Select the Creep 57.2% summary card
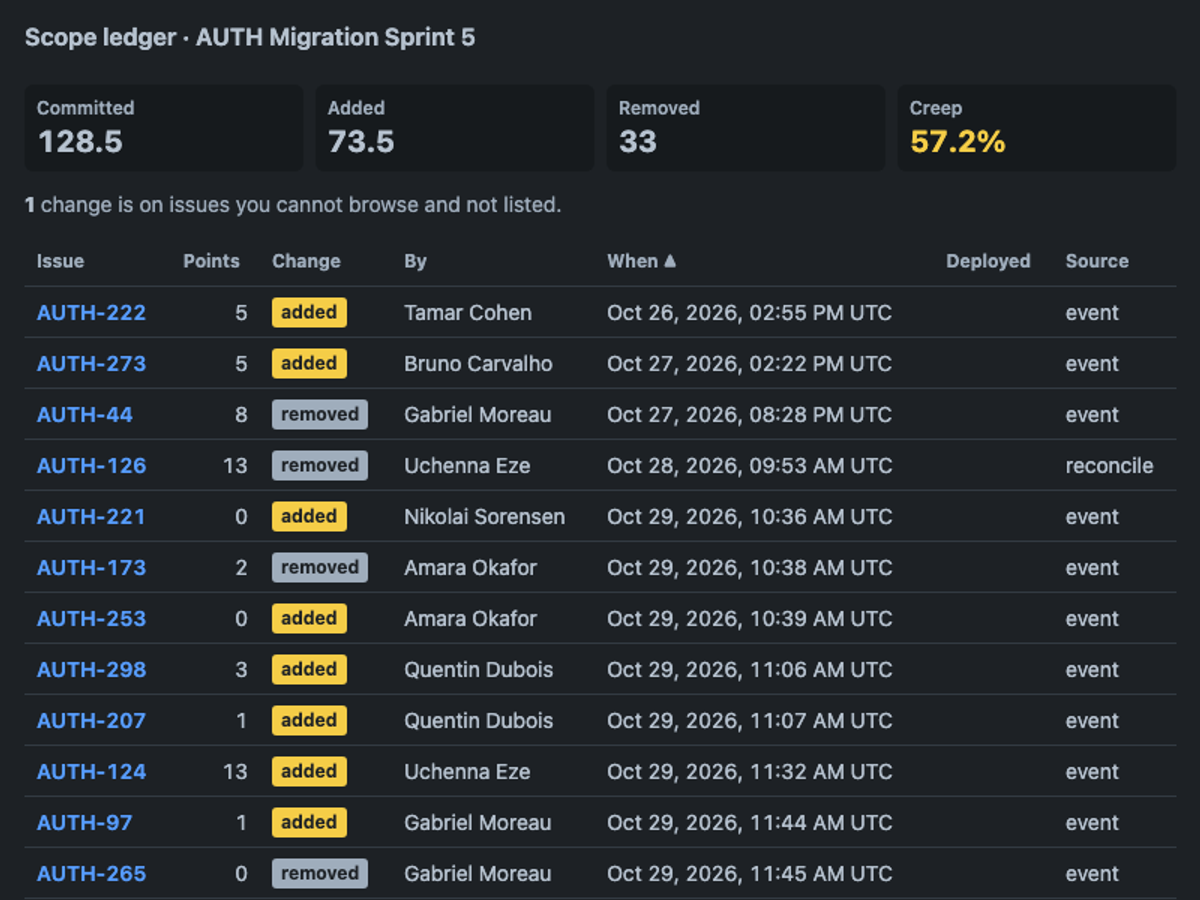Screen dimensions: 1200x900 [x=1037, y=128]
